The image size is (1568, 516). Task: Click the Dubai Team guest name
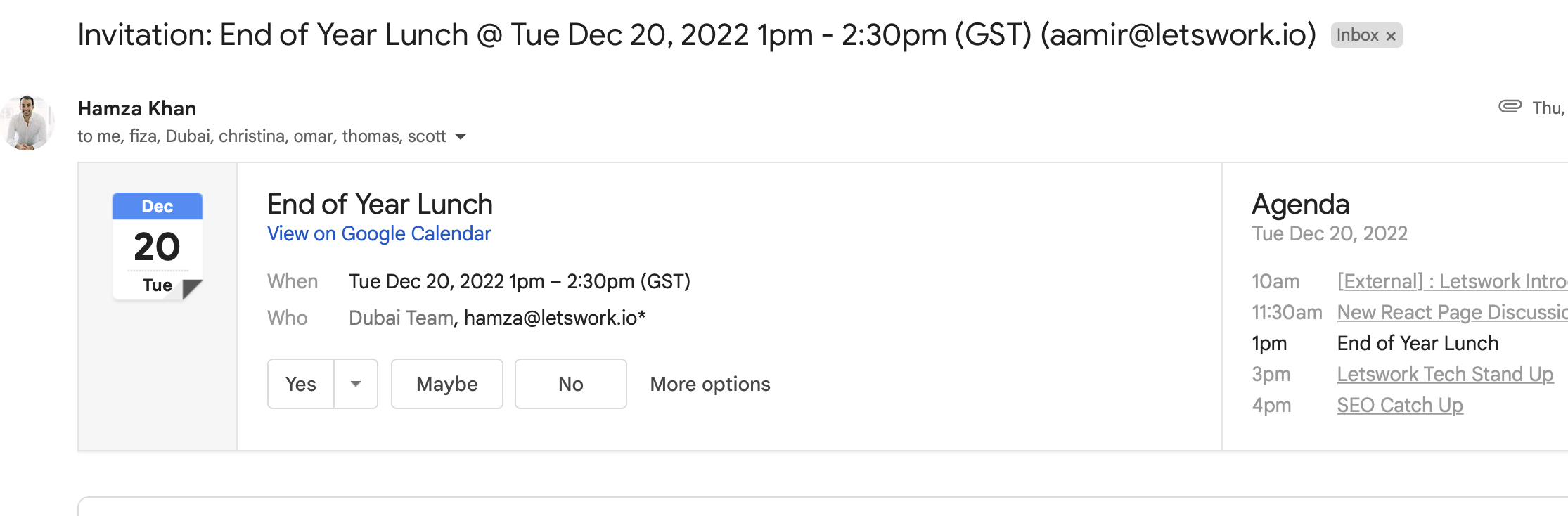(401, 318)
